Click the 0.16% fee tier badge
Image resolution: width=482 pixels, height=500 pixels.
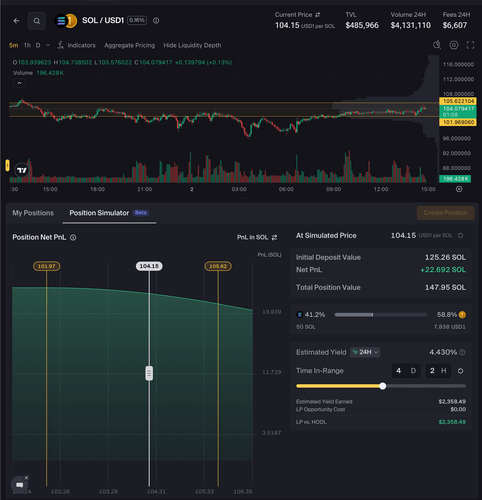(x=137, y=20)
